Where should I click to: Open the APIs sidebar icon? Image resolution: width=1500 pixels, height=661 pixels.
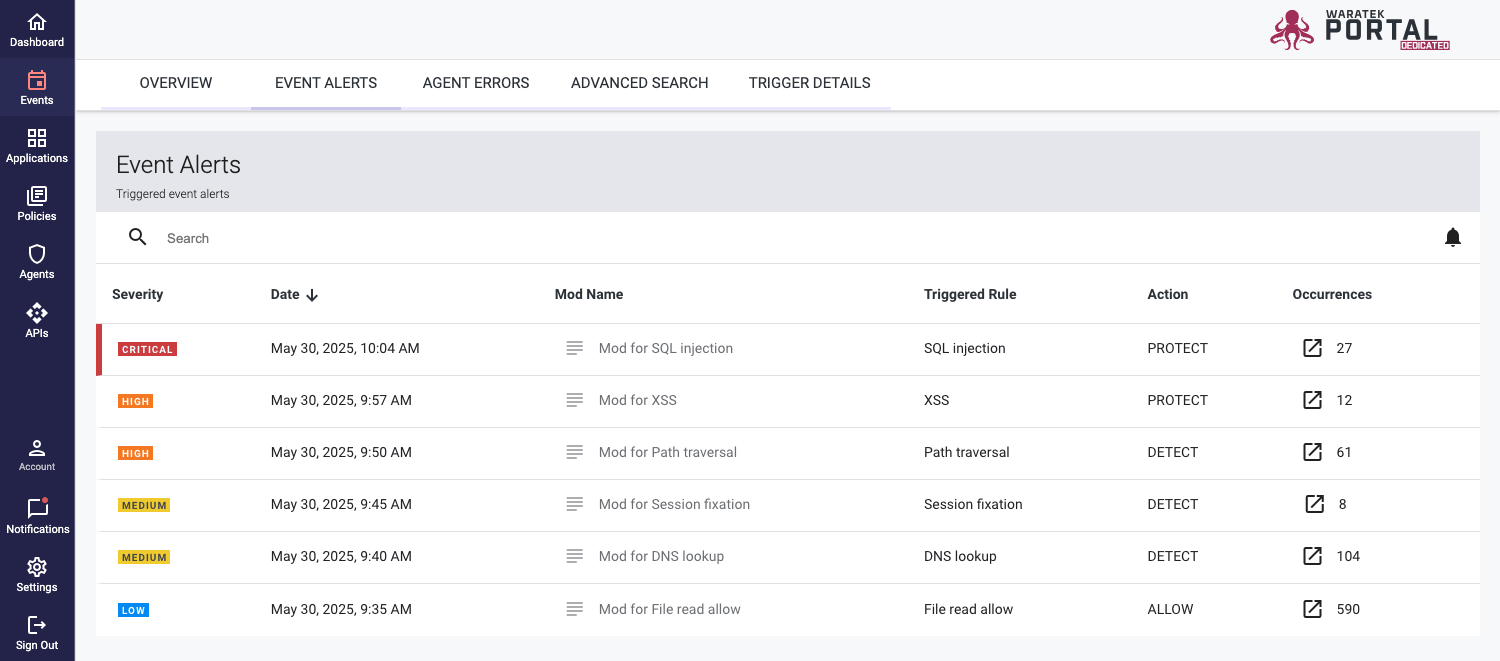[x=37, y=313]
